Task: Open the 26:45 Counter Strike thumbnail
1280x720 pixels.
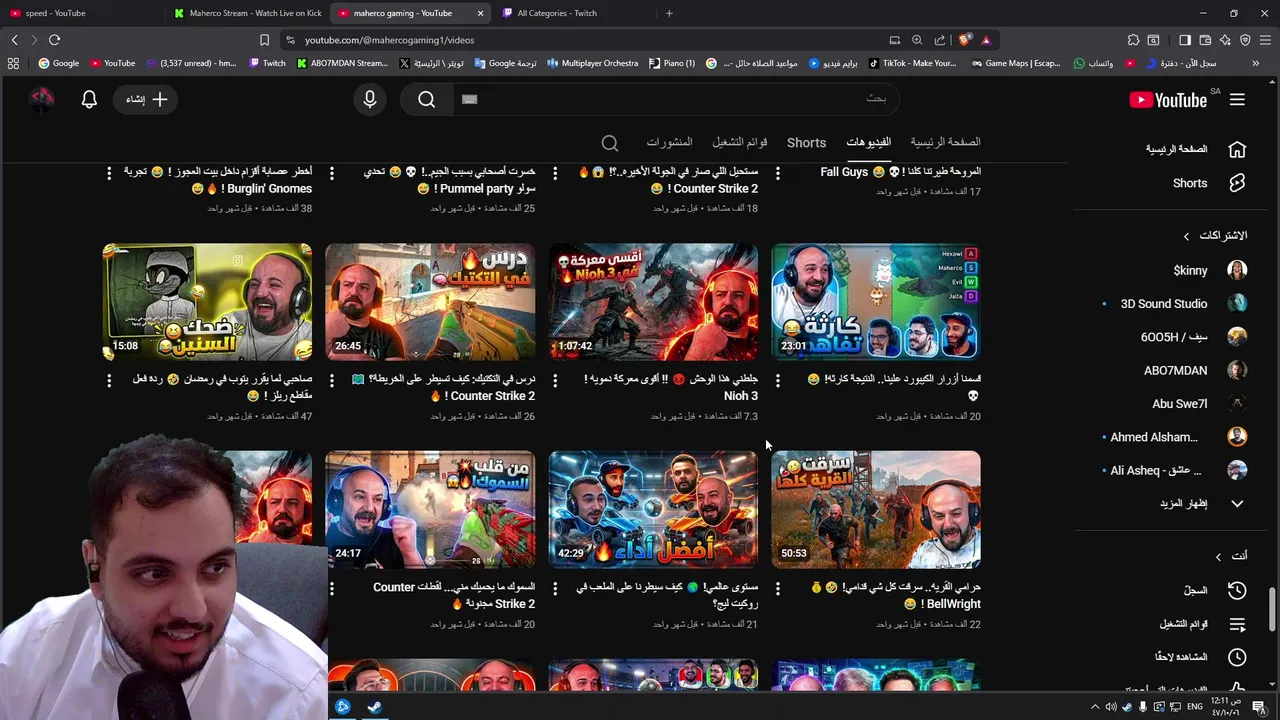Action: [430, 301]
